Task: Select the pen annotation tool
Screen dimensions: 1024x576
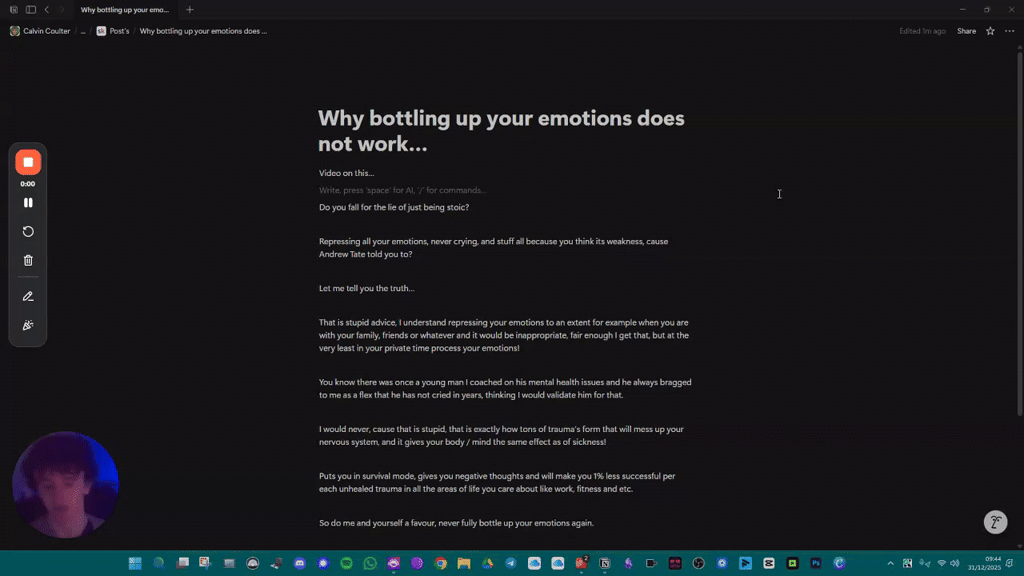Action: (x=28, y=296)
